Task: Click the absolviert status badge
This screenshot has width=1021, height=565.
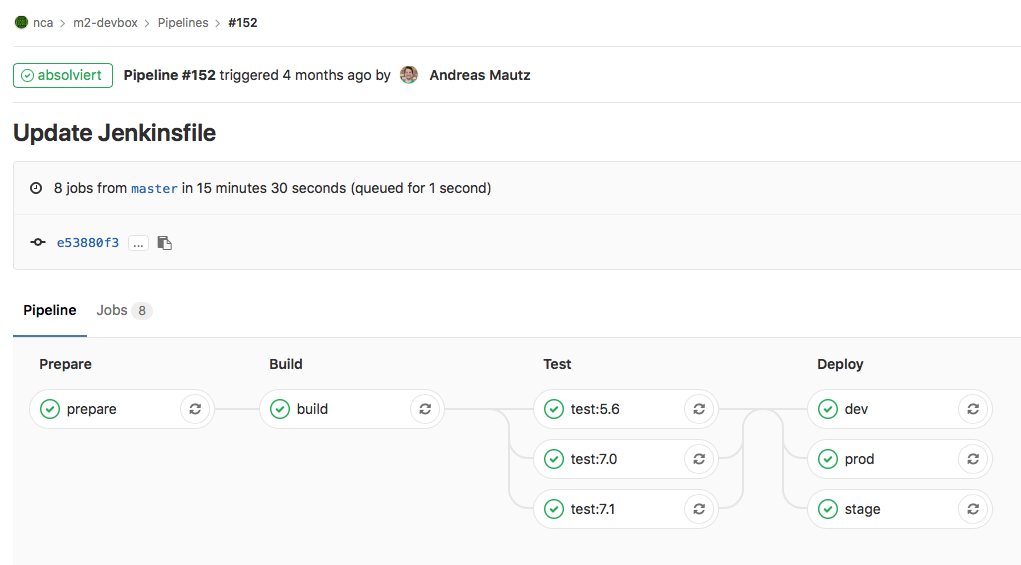Action: pos(62,75)
